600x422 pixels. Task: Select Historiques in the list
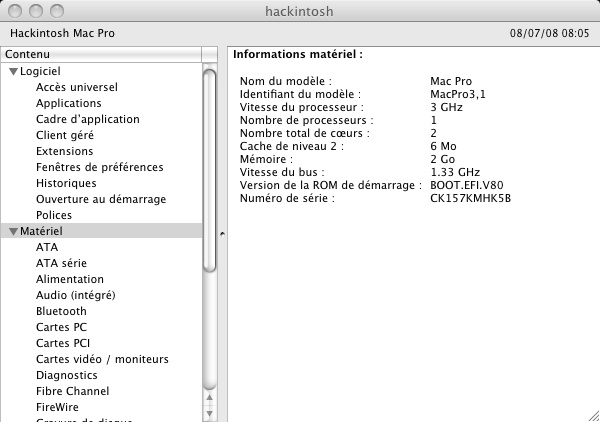tap(66, 183)
